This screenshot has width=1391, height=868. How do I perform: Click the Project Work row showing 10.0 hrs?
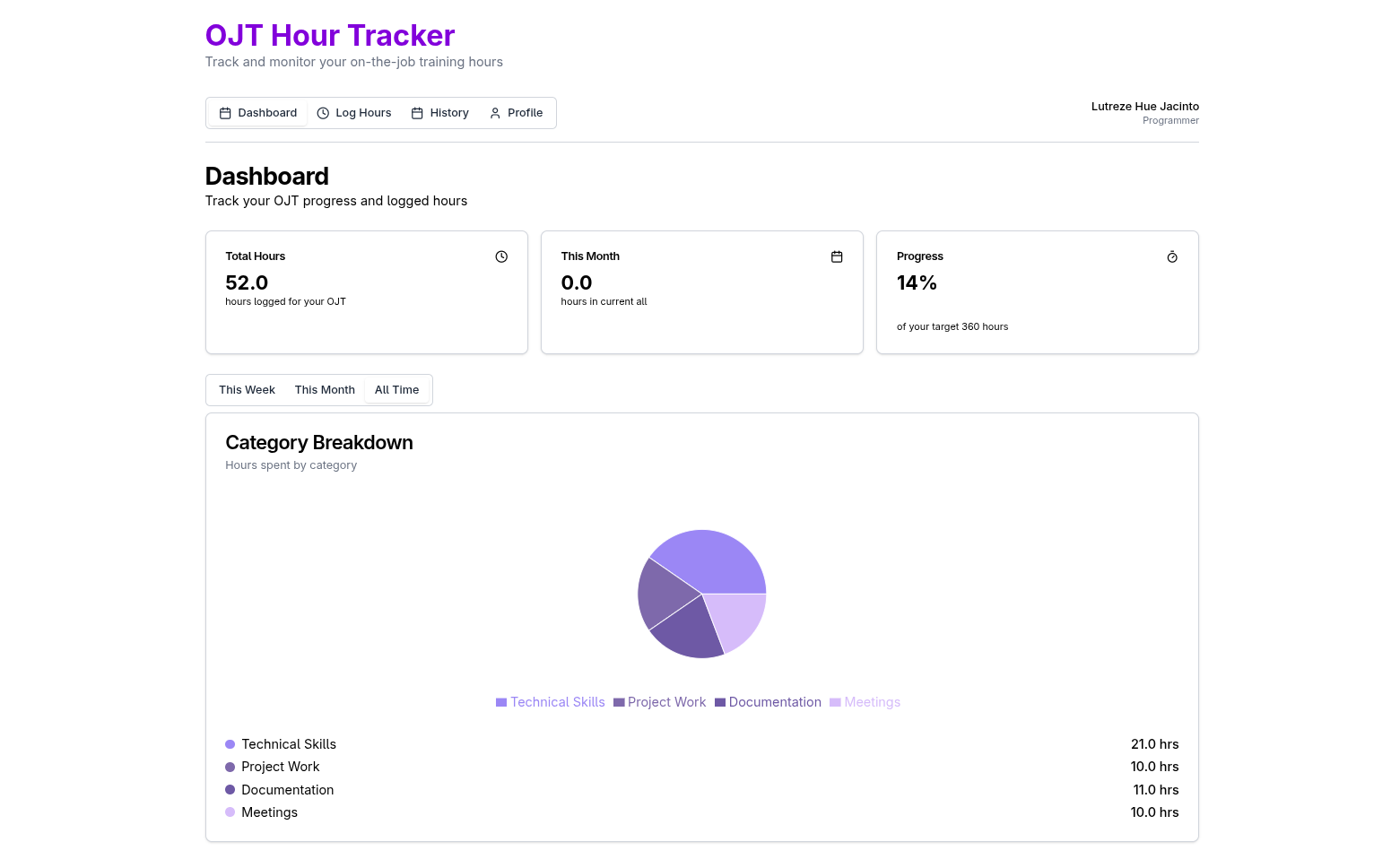click(x=701, y=767)
